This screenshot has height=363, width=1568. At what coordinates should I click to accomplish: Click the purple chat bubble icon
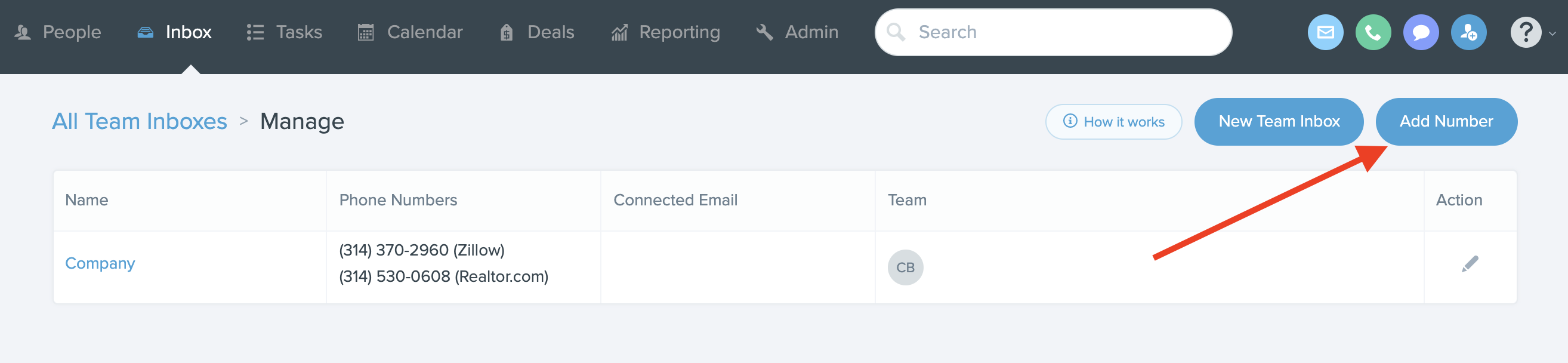tap(1421, 32)
